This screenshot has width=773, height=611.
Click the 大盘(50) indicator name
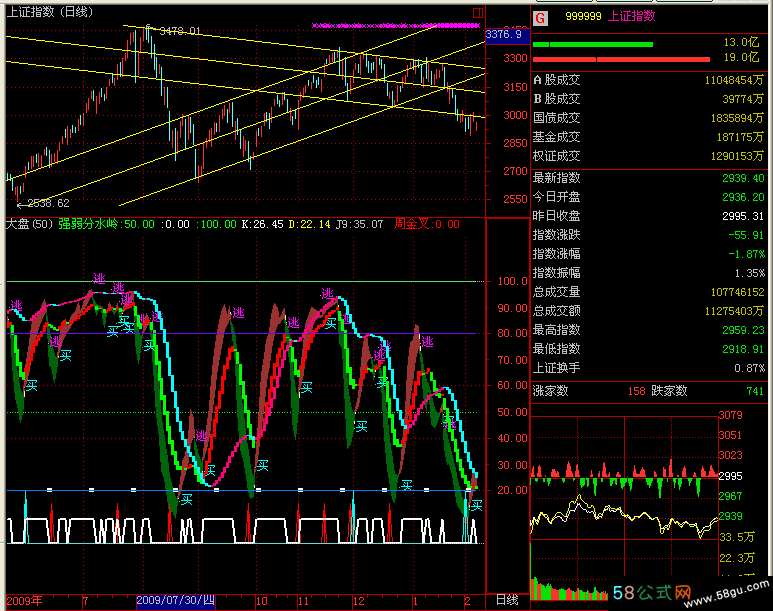tap(29, 225)
